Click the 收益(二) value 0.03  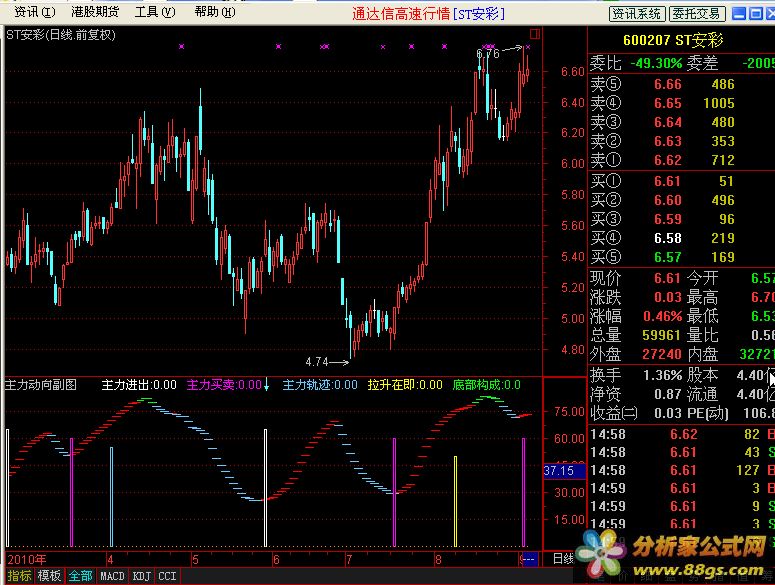(x=668, y=413)
